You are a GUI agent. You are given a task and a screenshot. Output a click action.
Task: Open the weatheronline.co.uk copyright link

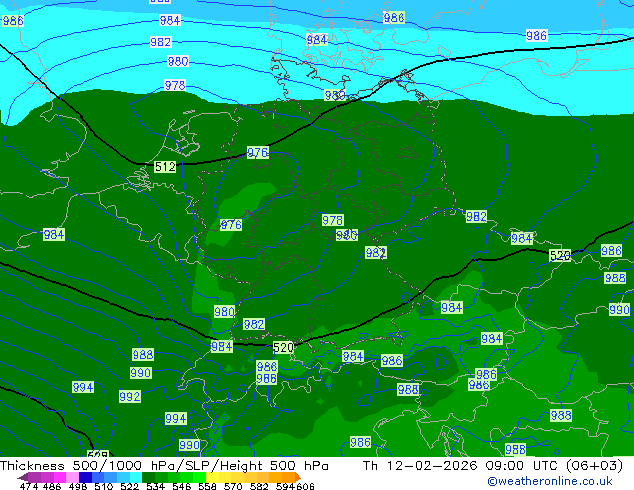tap(550, 482)
